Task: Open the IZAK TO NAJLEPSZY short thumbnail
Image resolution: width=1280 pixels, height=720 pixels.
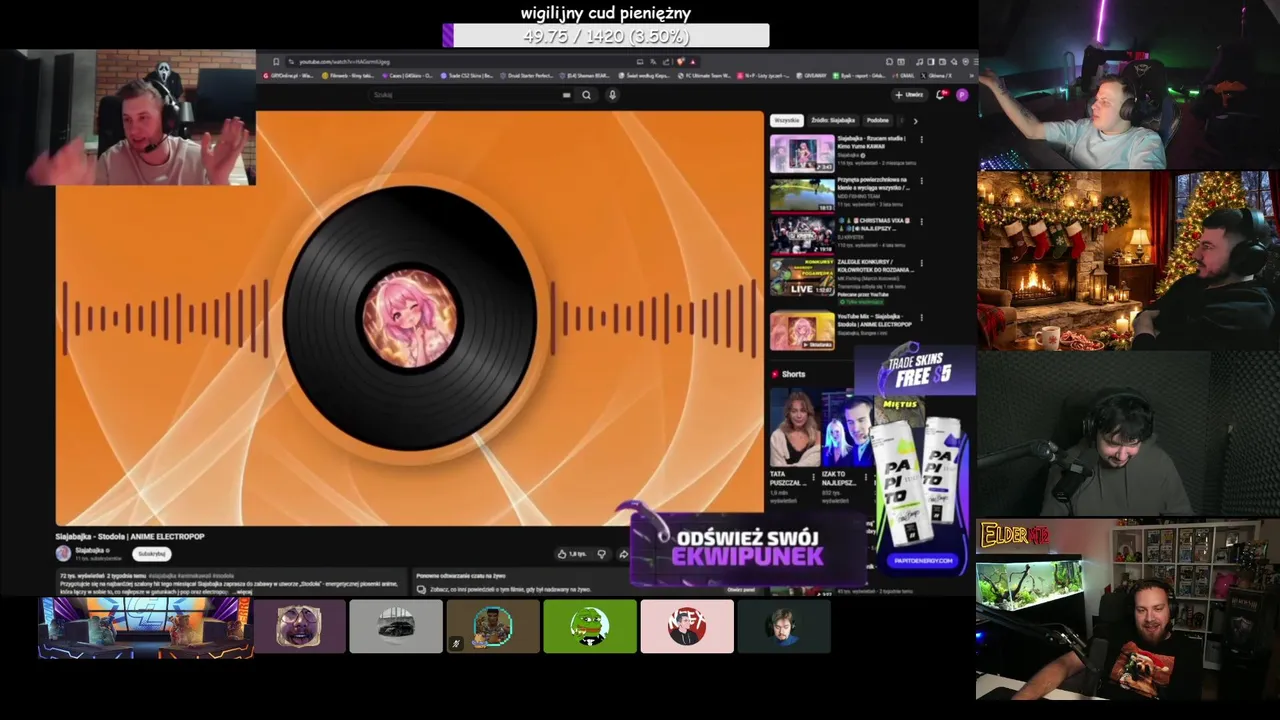Action: click(845, 427)
